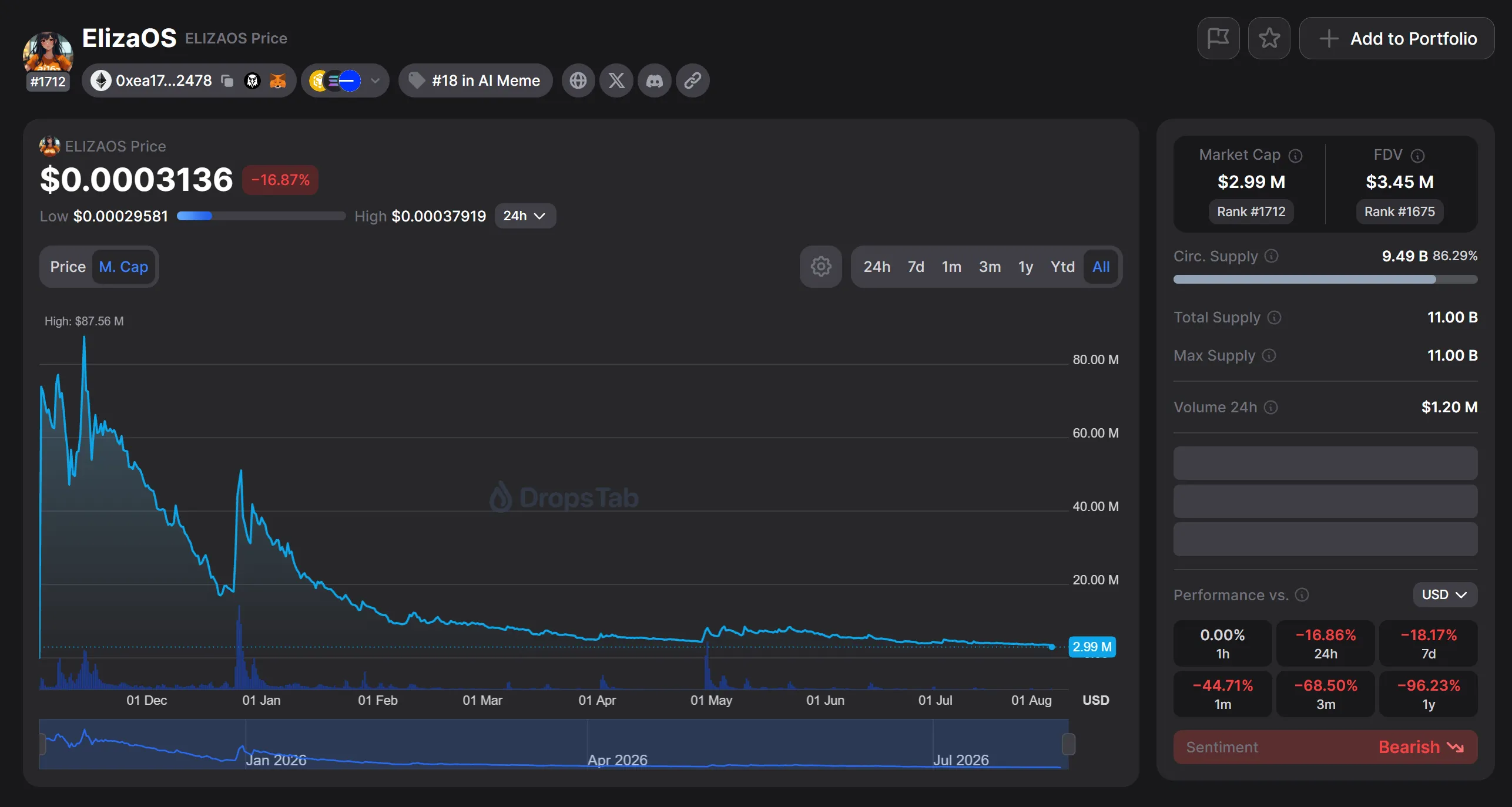Screen dimensions: 1512x807
Task: Click the tag icon in the AI Meme badge
Action: (x=417, y=80)
